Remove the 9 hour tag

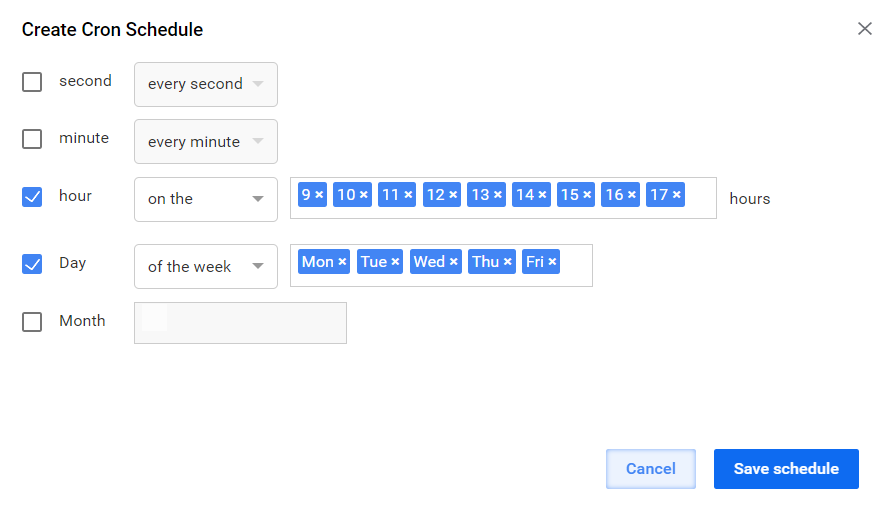point(319,195)
